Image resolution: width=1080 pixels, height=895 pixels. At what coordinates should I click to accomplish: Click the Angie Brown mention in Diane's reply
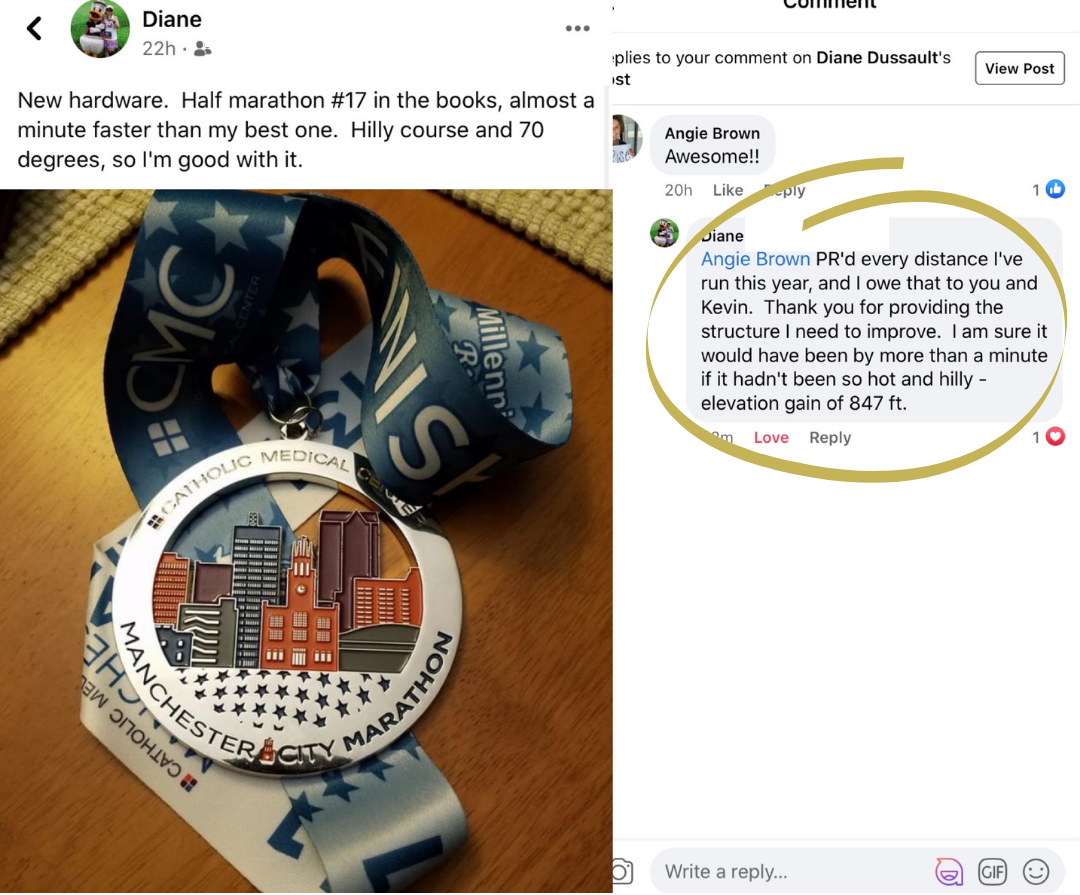pyautogui.click(x=755, y=259)
